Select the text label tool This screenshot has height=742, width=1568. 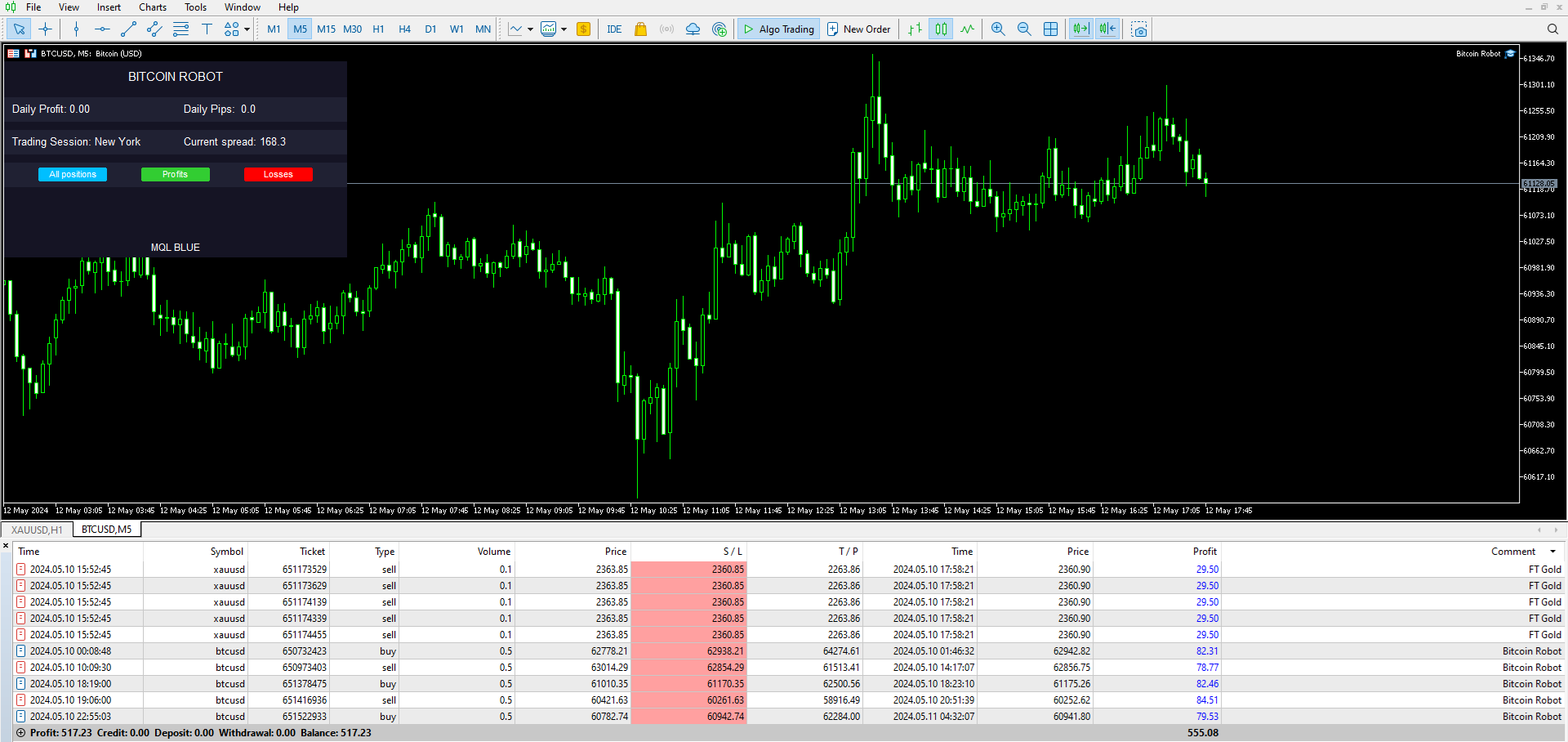207,29
